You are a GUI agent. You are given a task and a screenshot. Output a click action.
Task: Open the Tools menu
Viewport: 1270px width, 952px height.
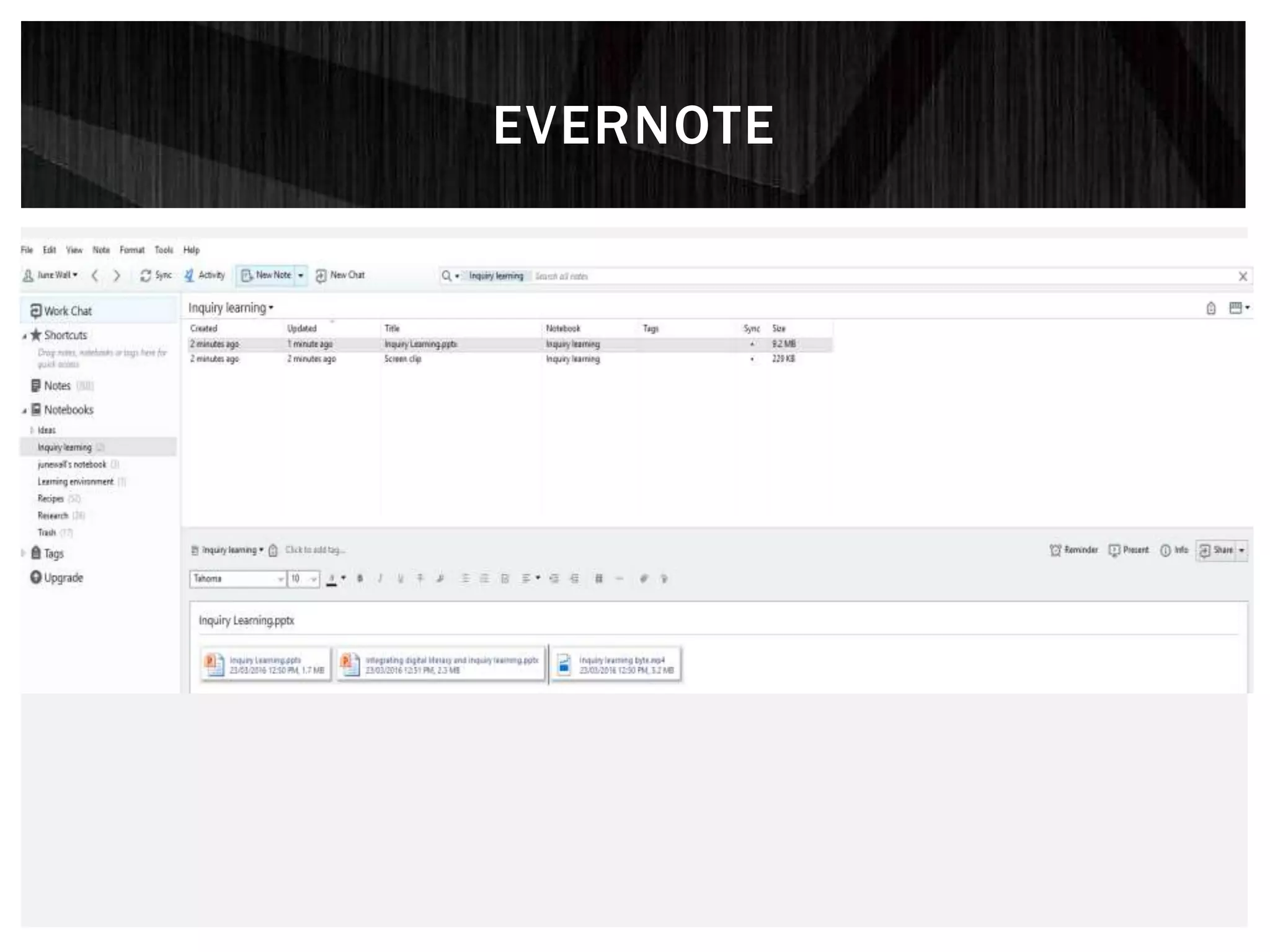tap(164, 250)
